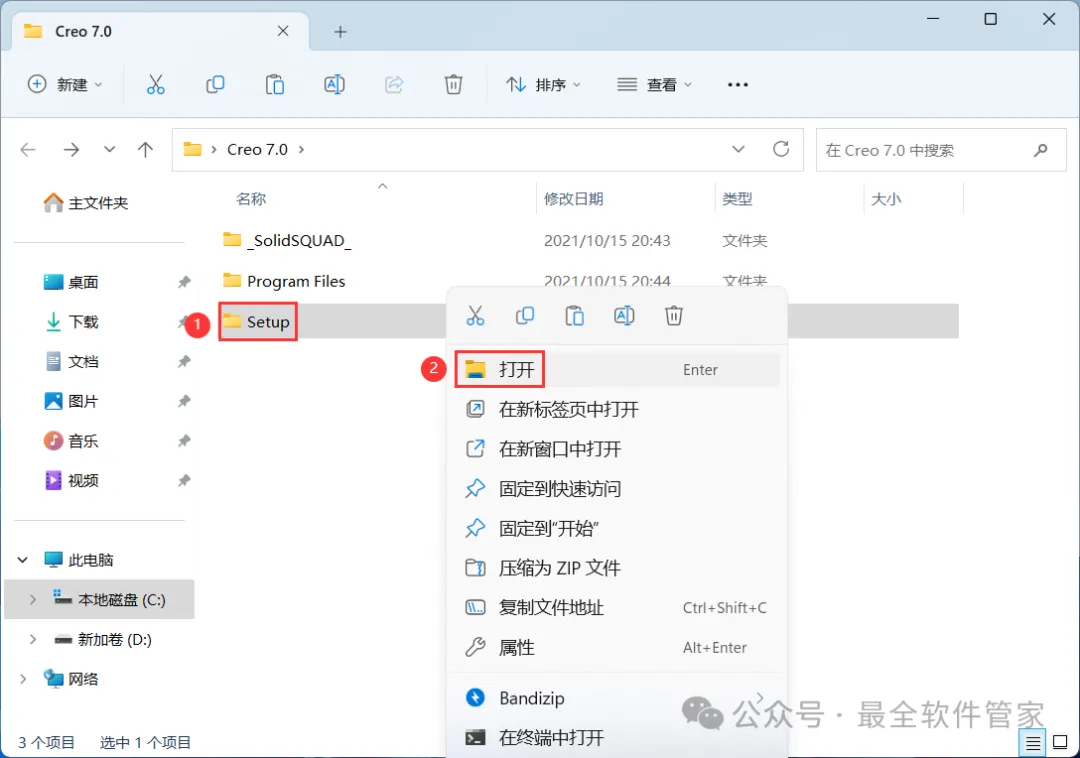The image size is (1080, 758).
Task: Unpin 图片 from quick access
Action: [184, 401]
